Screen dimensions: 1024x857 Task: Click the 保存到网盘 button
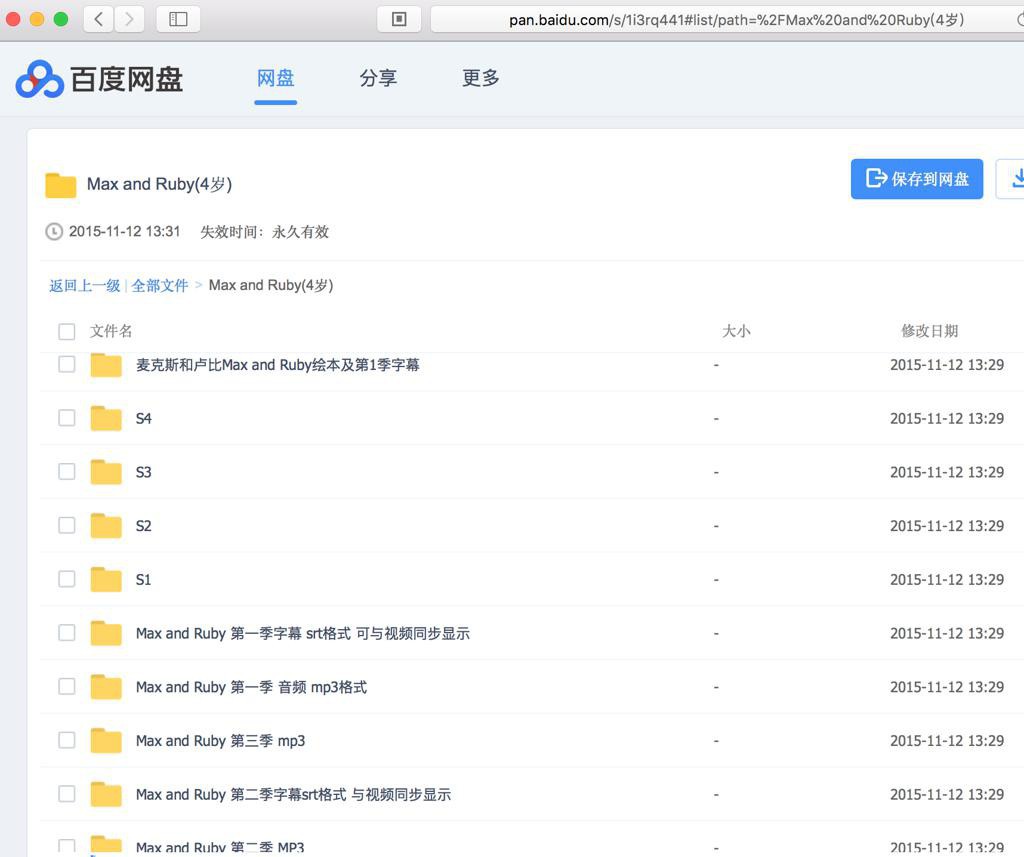[917, 178]
